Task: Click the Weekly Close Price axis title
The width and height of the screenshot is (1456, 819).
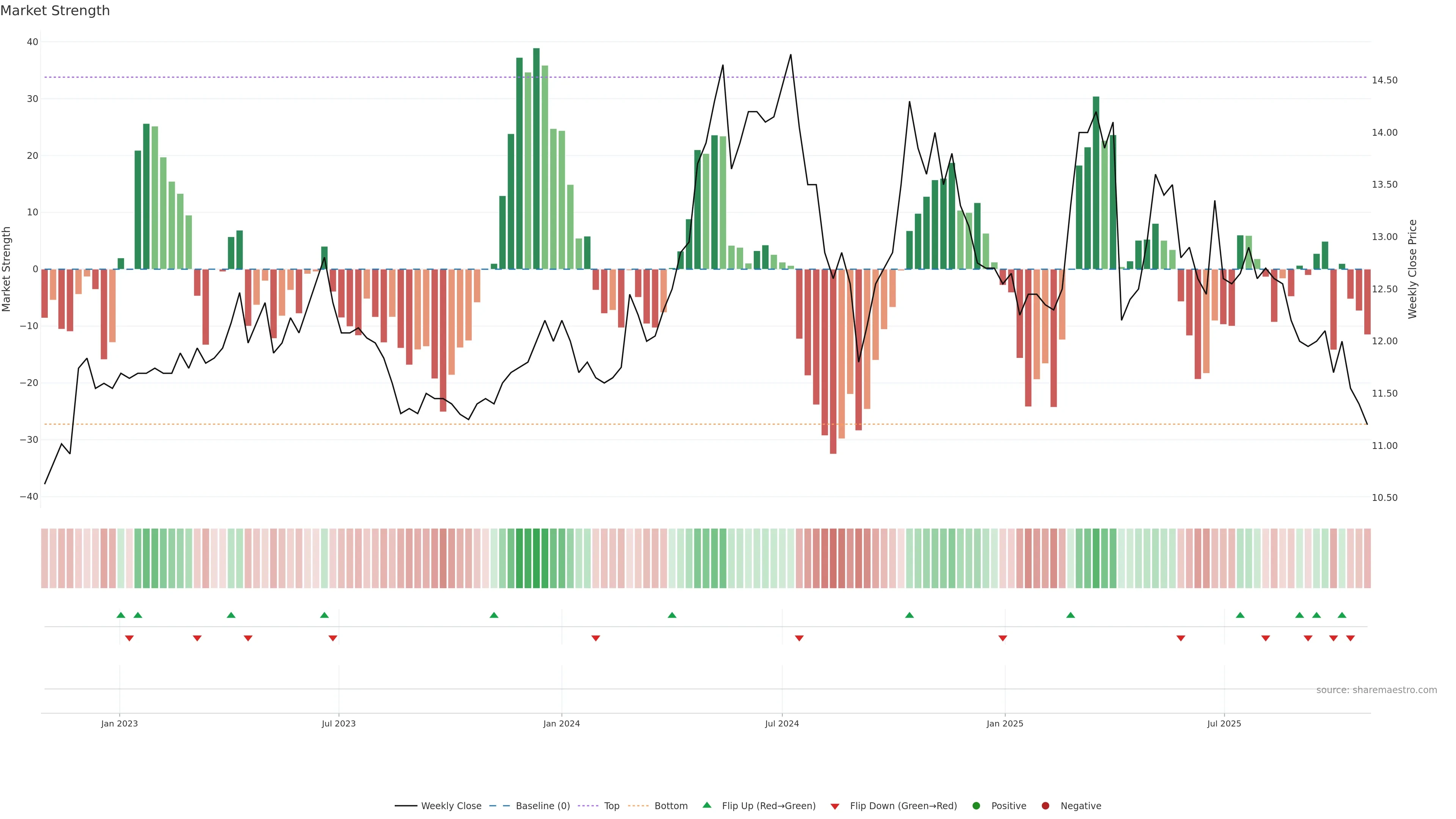Action: point(1412,269)
